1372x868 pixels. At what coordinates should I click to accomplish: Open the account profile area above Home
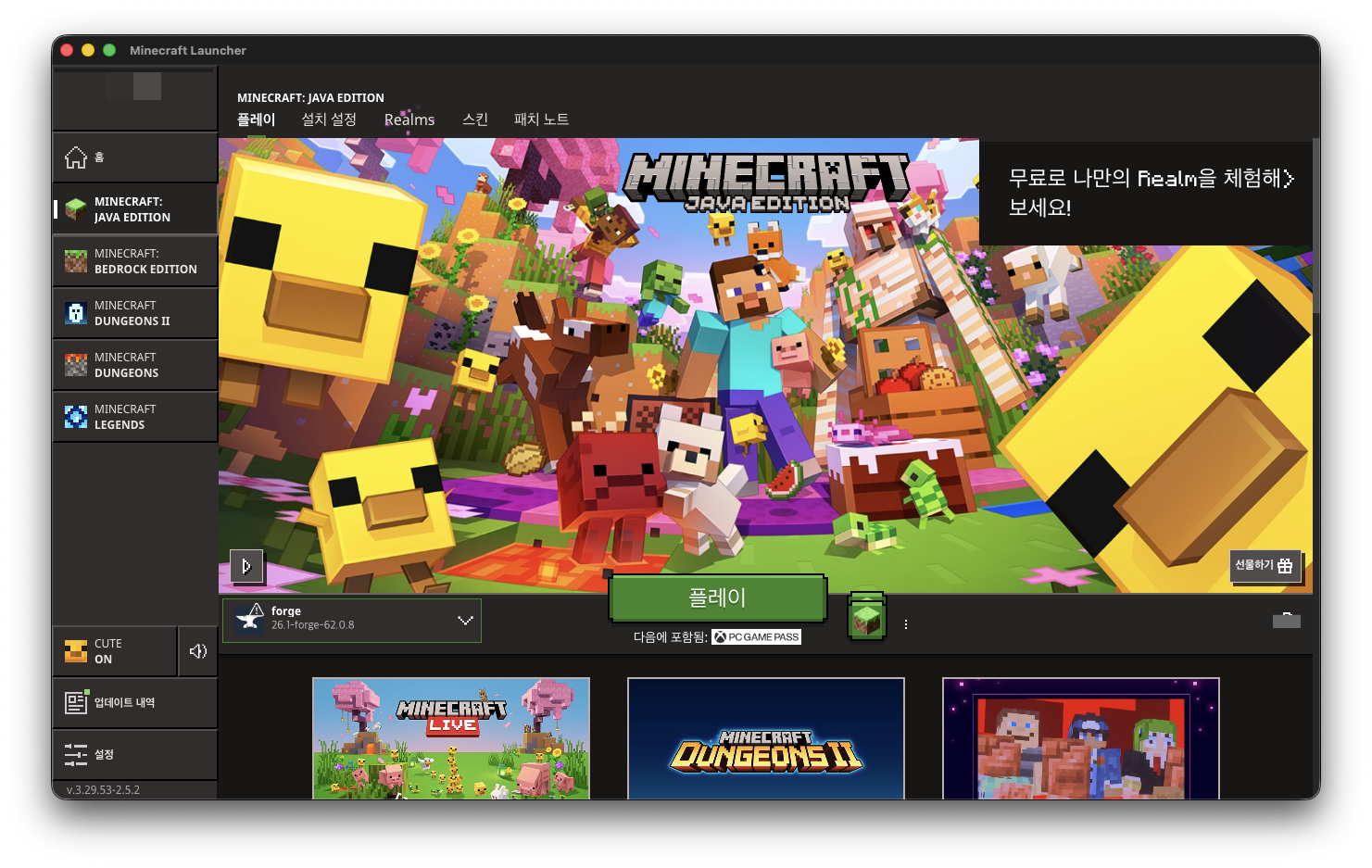pos(135,97)
